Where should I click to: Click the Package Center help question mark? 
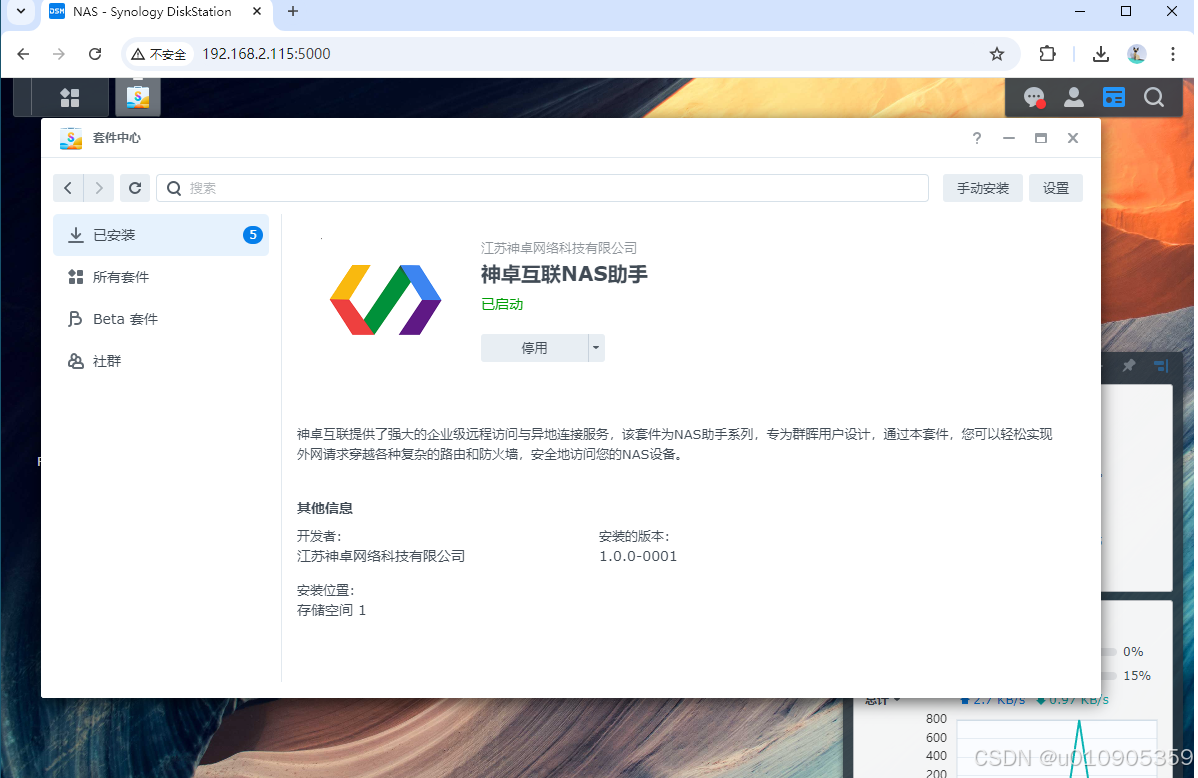pos(976,138)
